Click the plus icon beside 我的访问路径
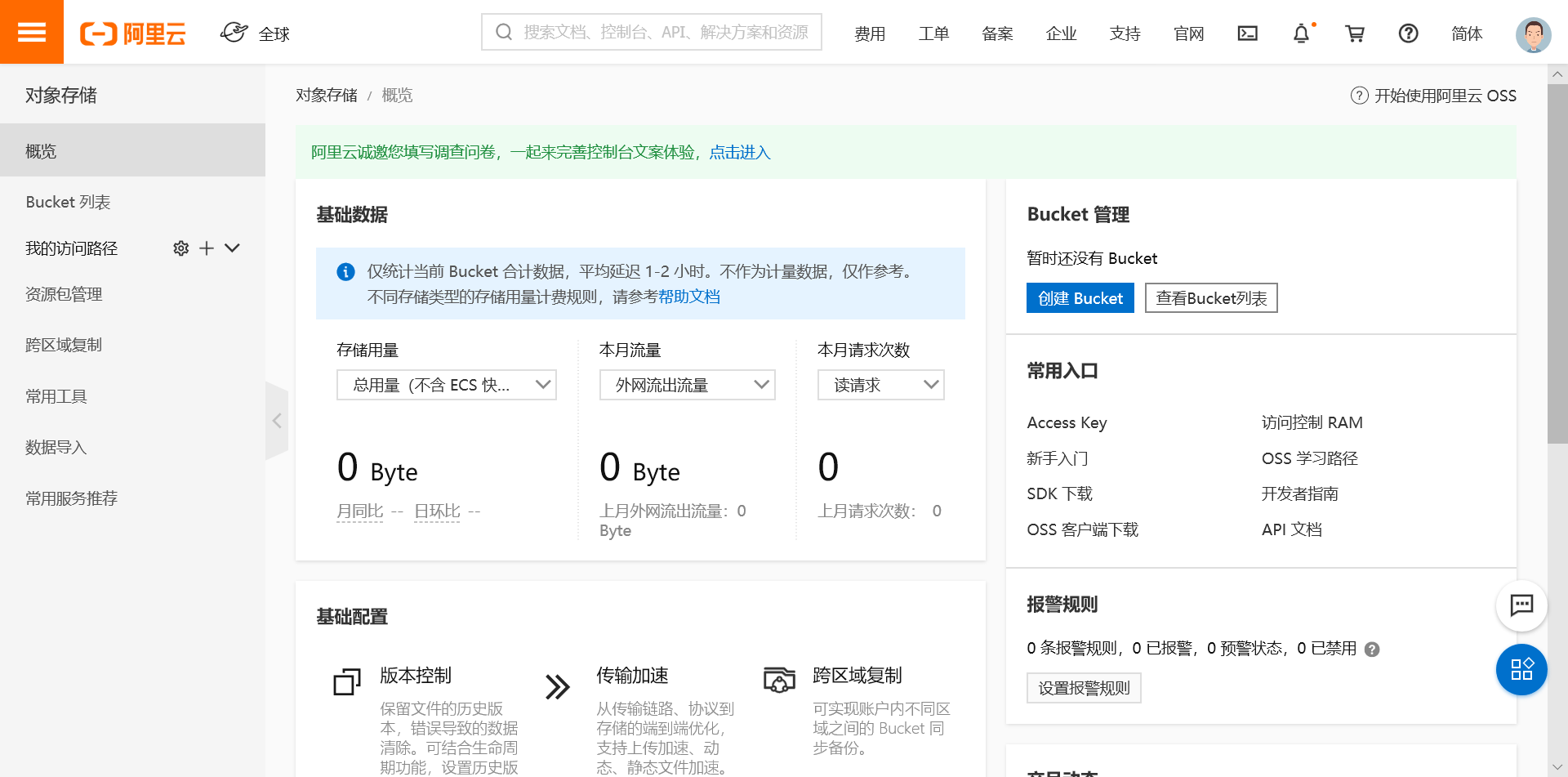Viewport: 1568px width, 777px height. click(207, 248)
